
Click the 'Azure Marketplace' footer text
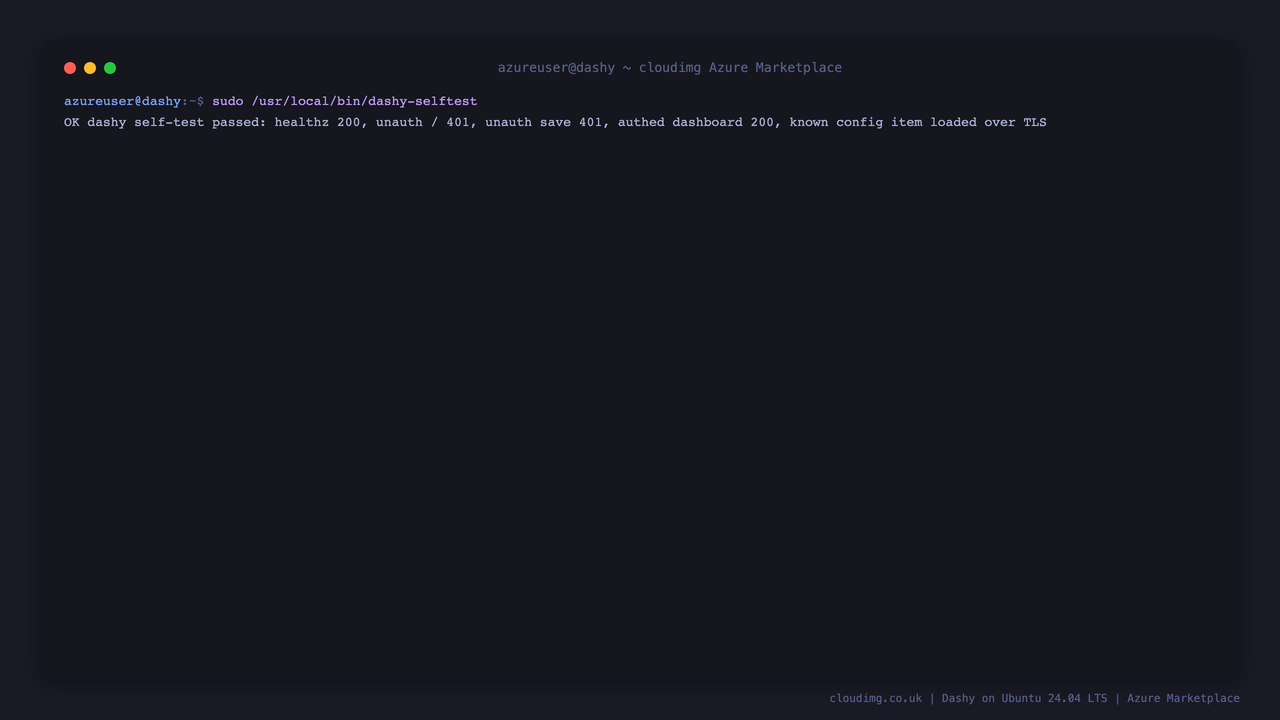pyautogui.click(x=1183, y=698)
